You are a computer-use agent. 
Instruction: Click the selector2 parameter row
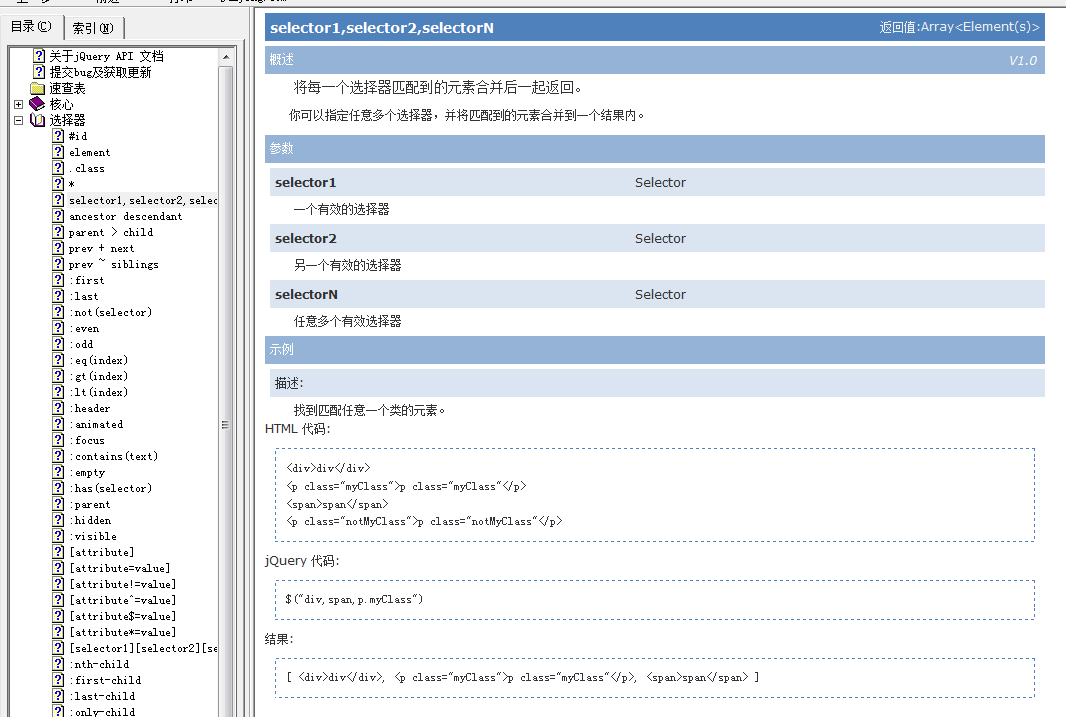[657, 239]
